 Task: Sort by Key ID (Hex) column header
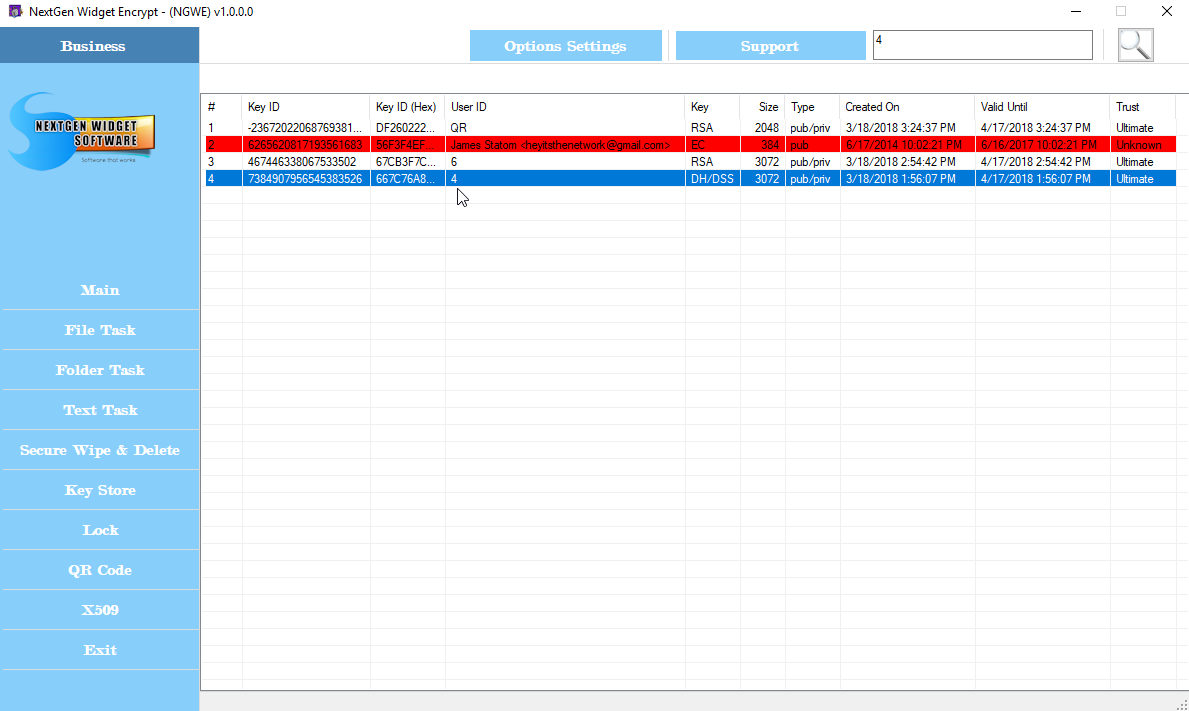click(407, 107)
